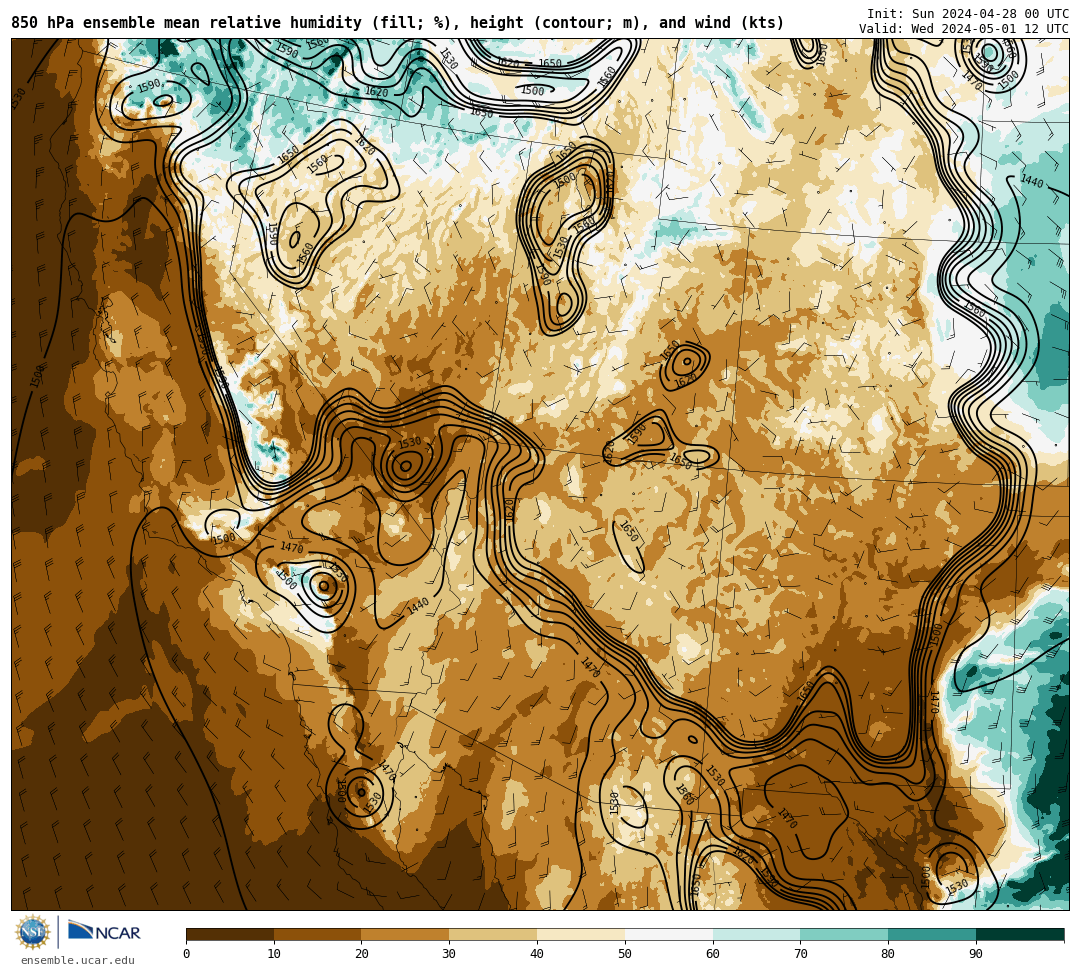
Task: Pick the 70–80 teal colorbar segment
Action: (x=844, y=934)
